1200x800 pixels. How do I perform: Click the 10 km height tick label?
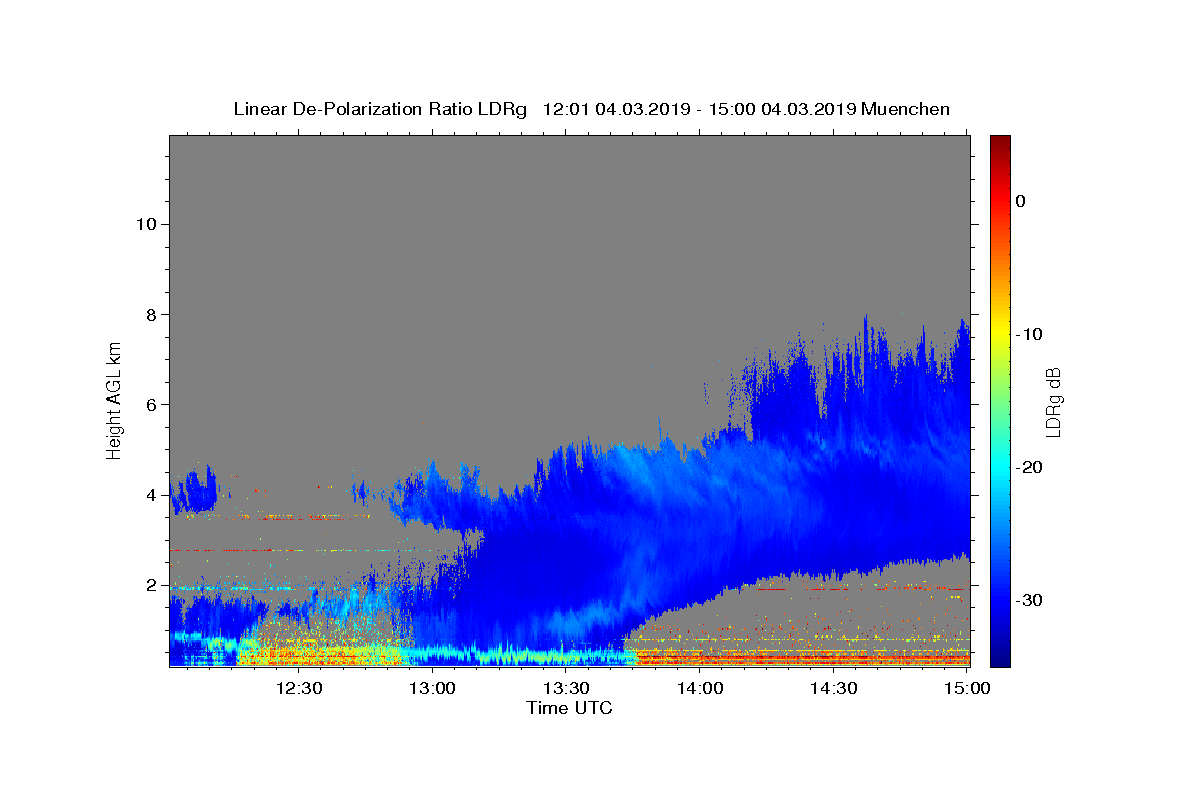click(144, 224)
